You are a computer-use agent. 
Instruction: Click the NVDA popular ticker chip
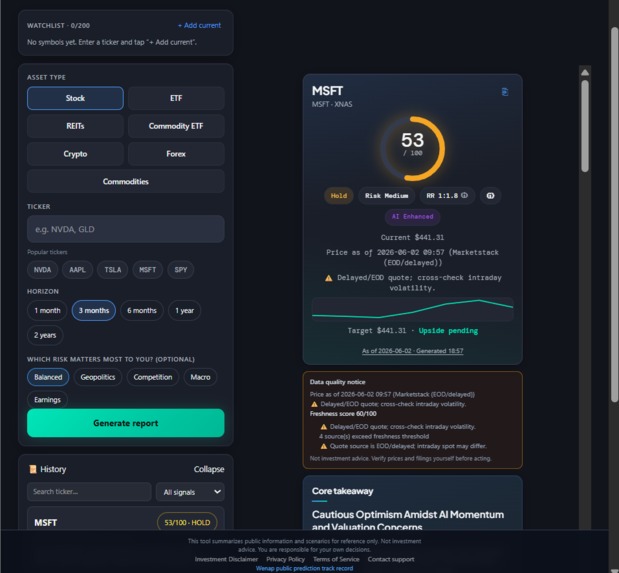tap(42, 270)
